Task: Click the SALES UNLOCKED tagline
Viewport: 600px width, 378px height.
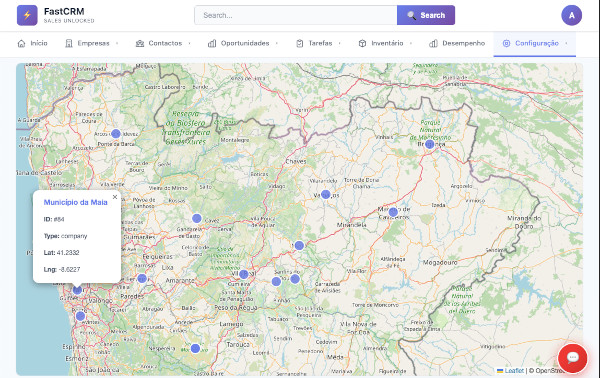Action: click(x=69, y=21)
